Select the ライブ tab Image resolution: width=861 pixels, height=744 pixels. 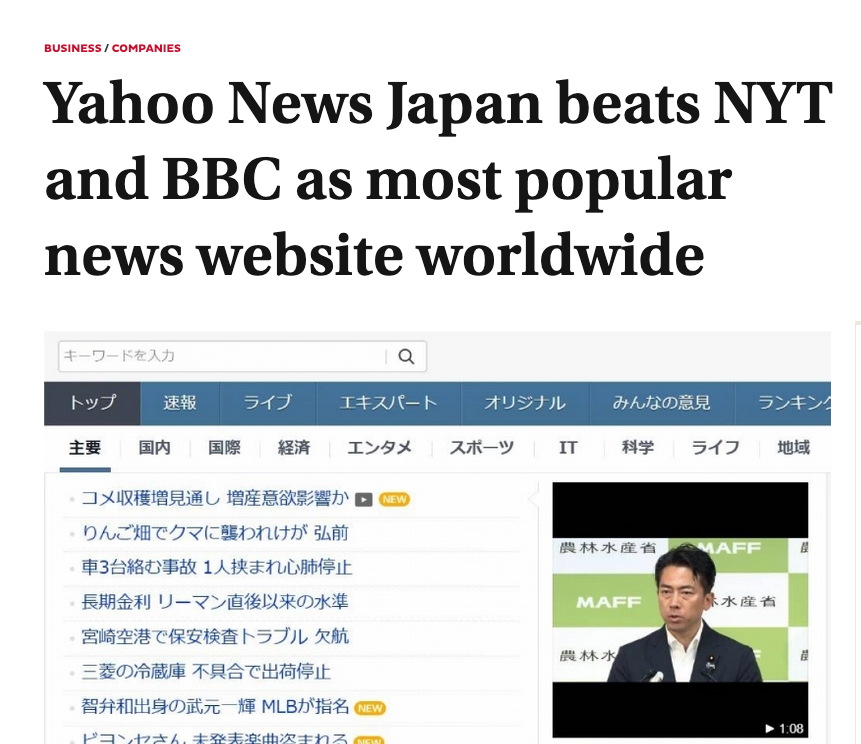coord(268,403)
